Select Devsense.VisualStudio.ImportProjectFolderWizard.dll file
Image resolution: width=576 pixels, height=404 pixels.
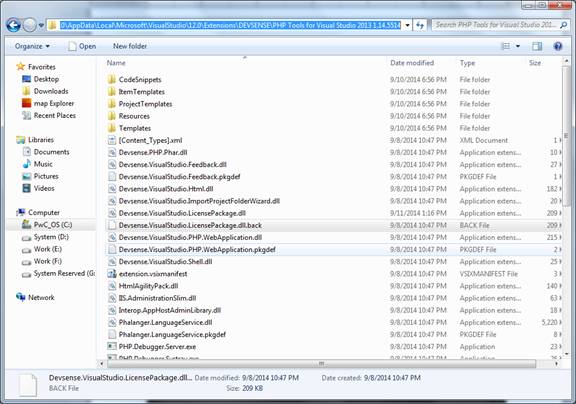click(199, 201)
